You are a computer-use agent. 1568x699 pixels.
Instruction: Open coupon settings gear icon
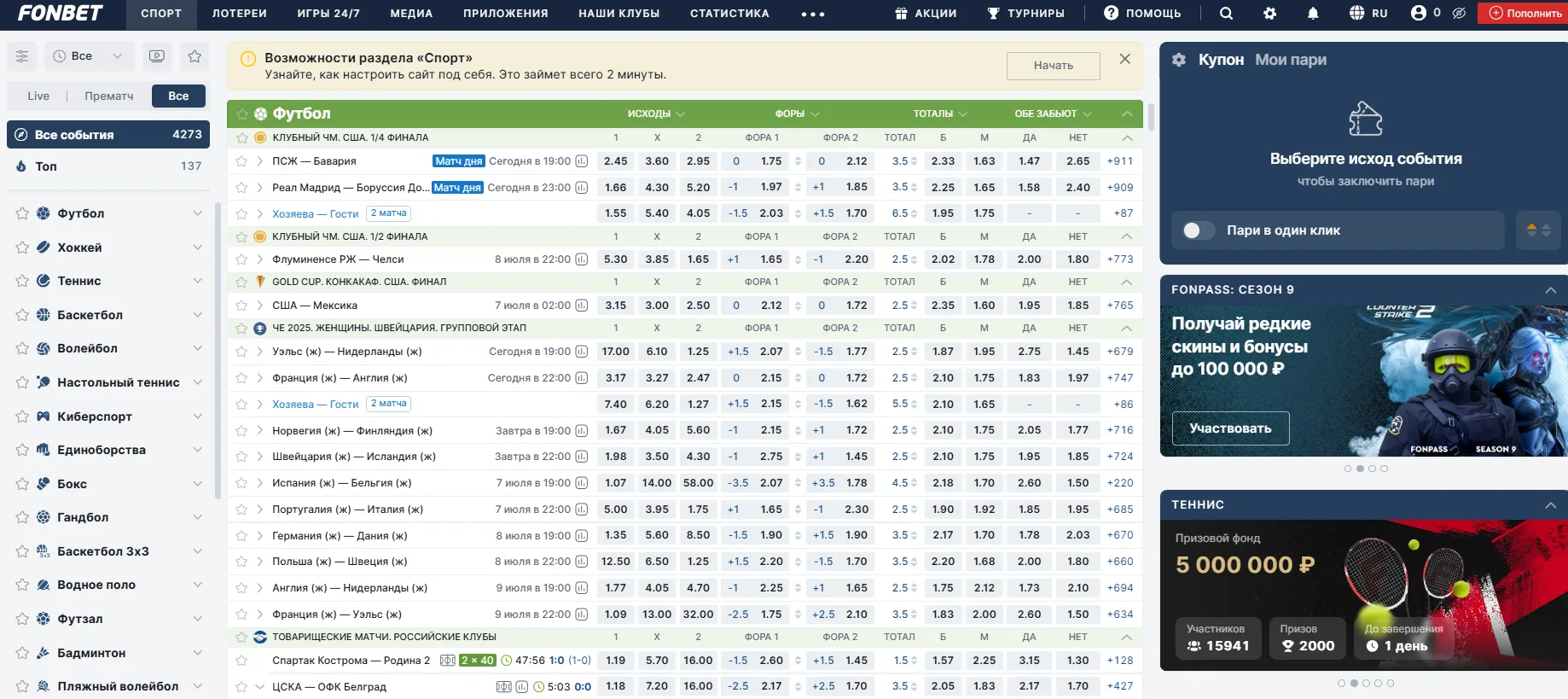click(1179, 60)
